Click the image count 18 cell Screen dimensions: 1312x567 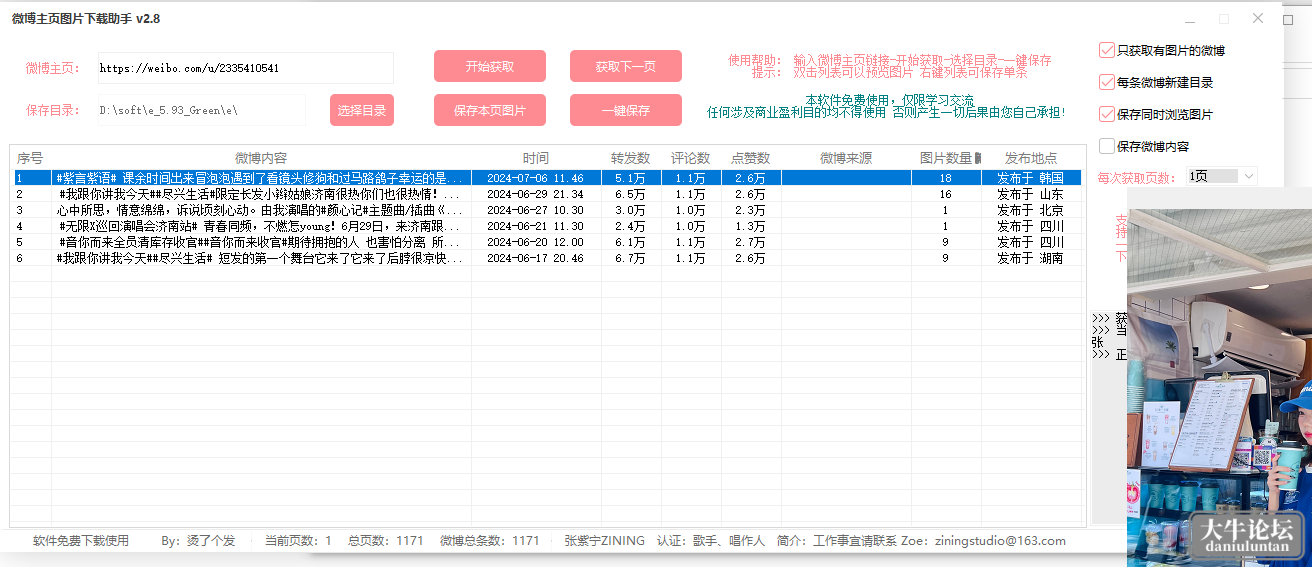(945, 178)
